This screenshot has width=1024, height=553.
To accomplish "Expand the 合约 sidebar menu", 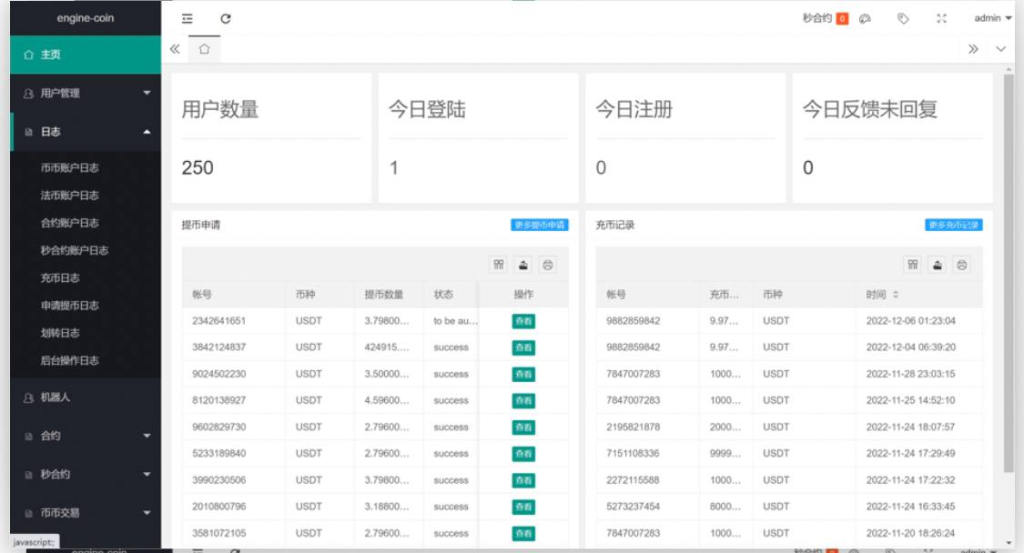I will (x=86, y=435).
